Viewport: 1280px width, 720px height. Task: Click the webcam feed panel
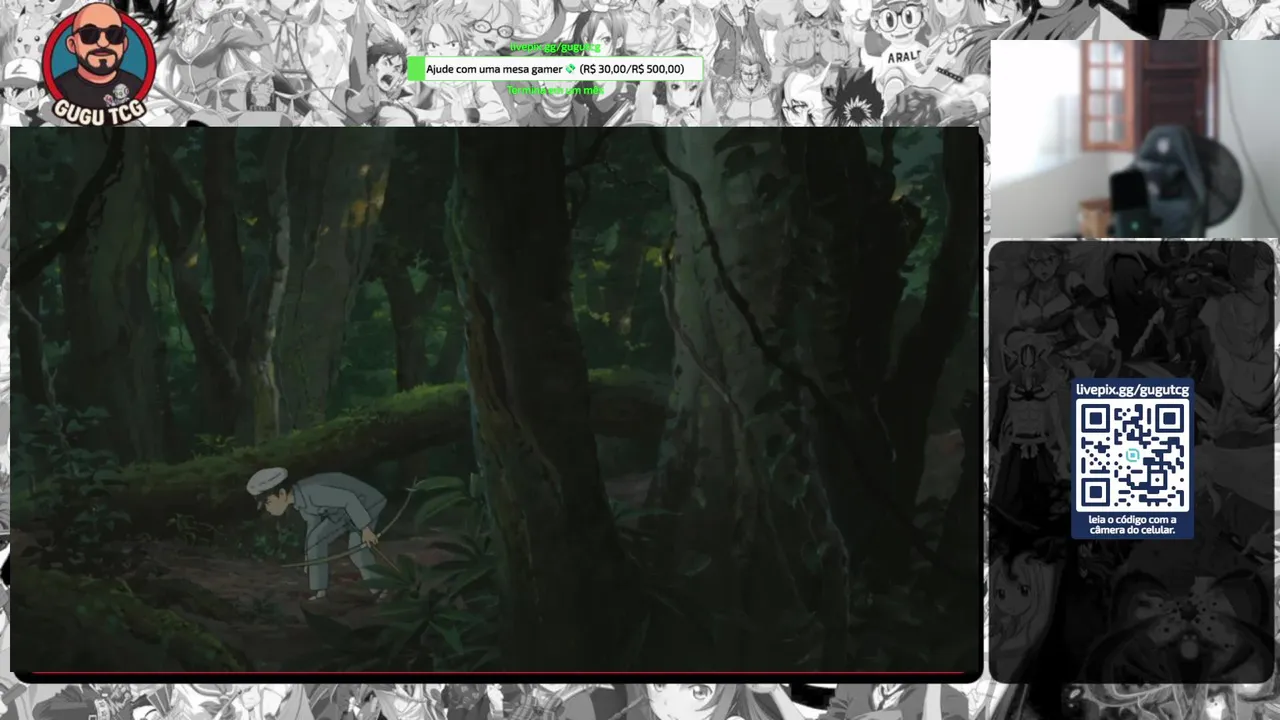coord(1135,139)
